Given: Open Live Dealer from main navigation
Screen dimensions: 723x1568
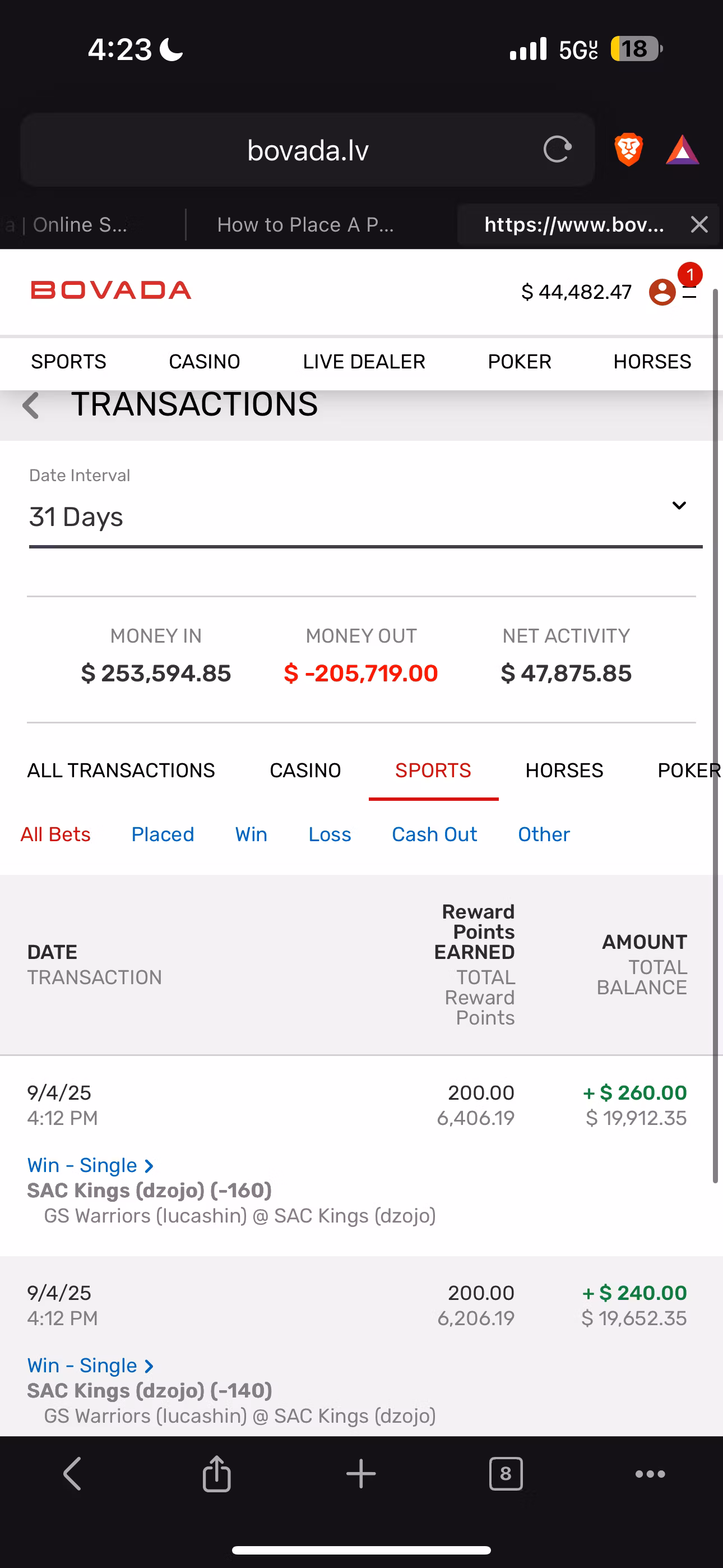Looking at the screenshot, I should [x=364, y=362].
